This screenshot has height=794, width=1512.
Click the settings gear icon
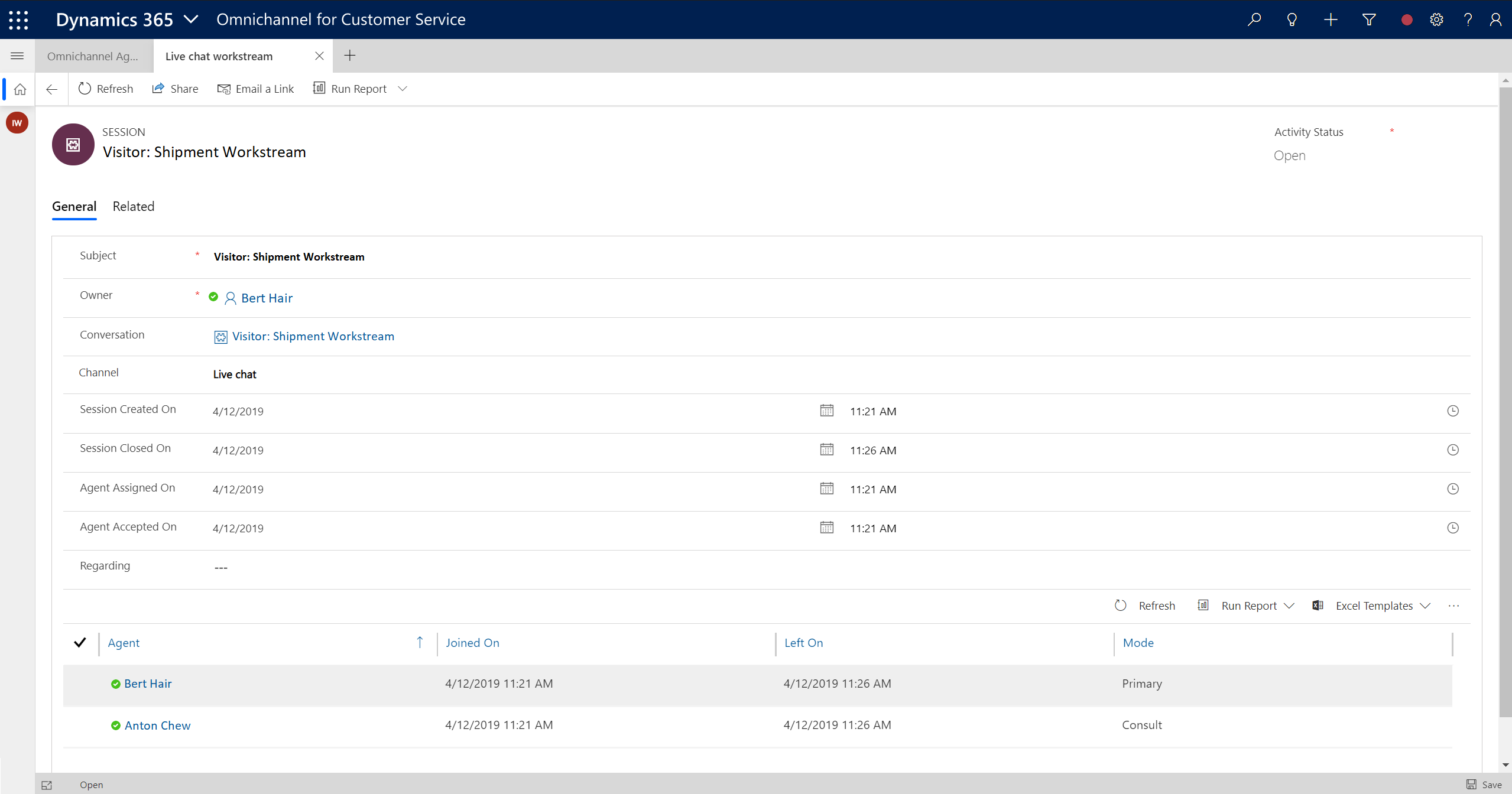1437,20
